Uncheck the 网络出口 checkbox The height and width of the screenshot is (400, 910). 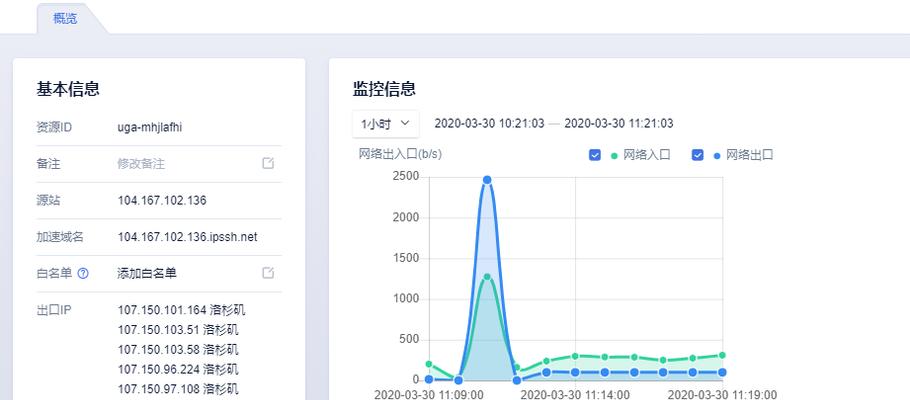[698, 155]
